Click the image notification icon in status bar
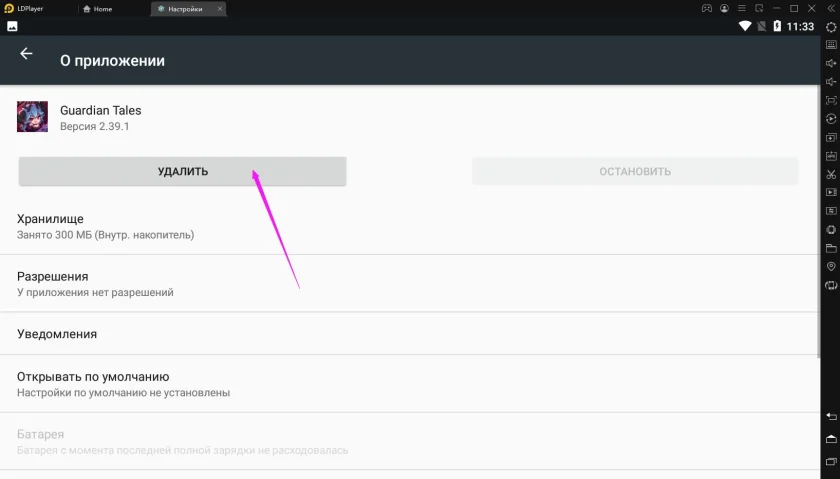The width and height of the screenshot is (840, 479). point(12,26)
